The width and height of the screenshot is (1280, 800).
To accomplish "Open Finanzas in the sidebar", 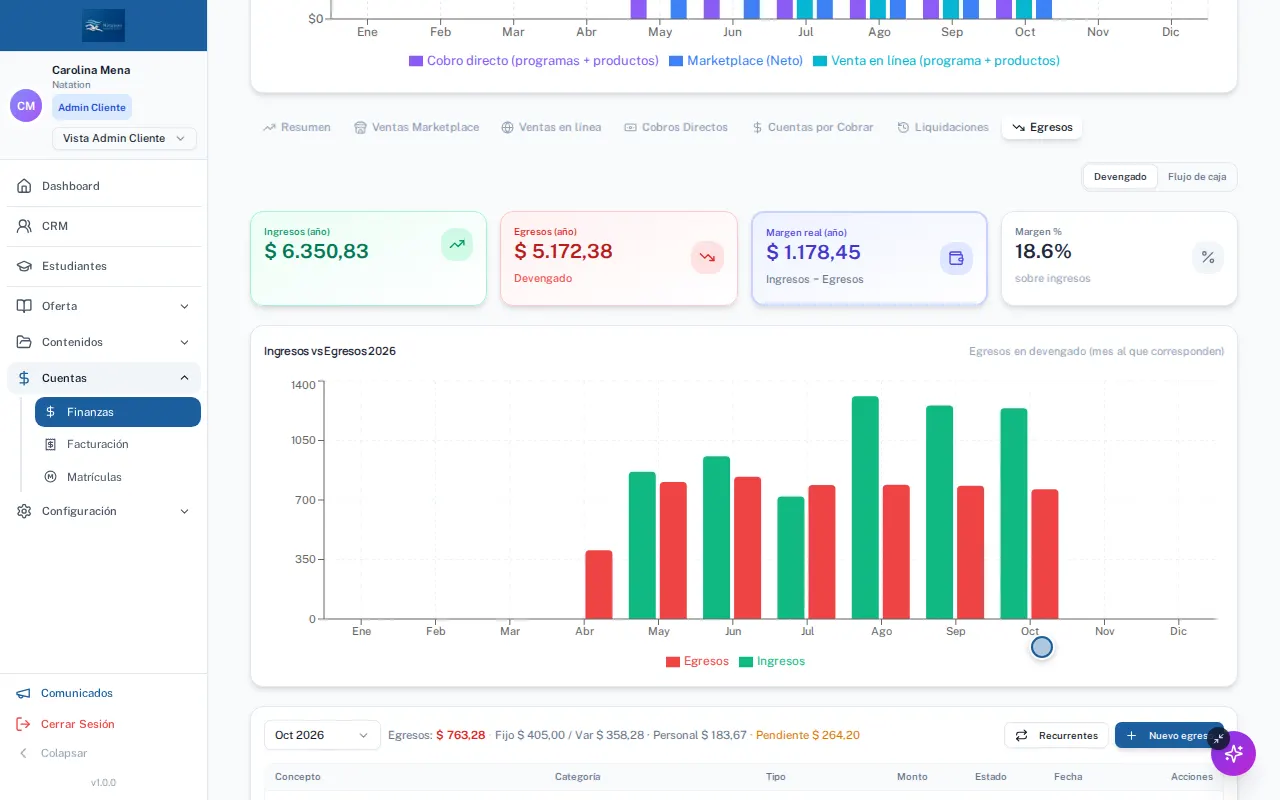I will (118, 412).
